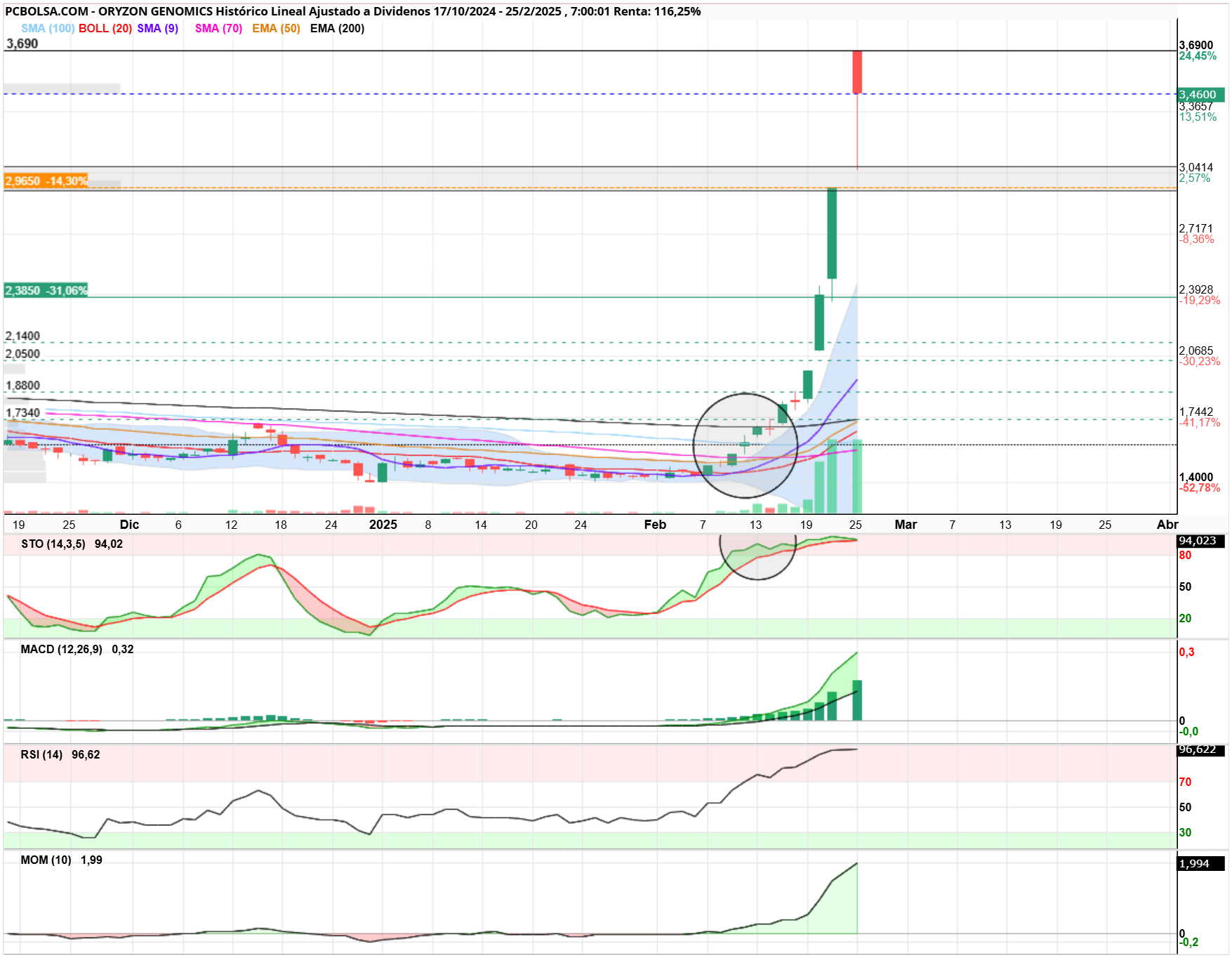The image size is (1232, 958).
Task: Click the 3,6900 price axis value
Action: 1196,46
